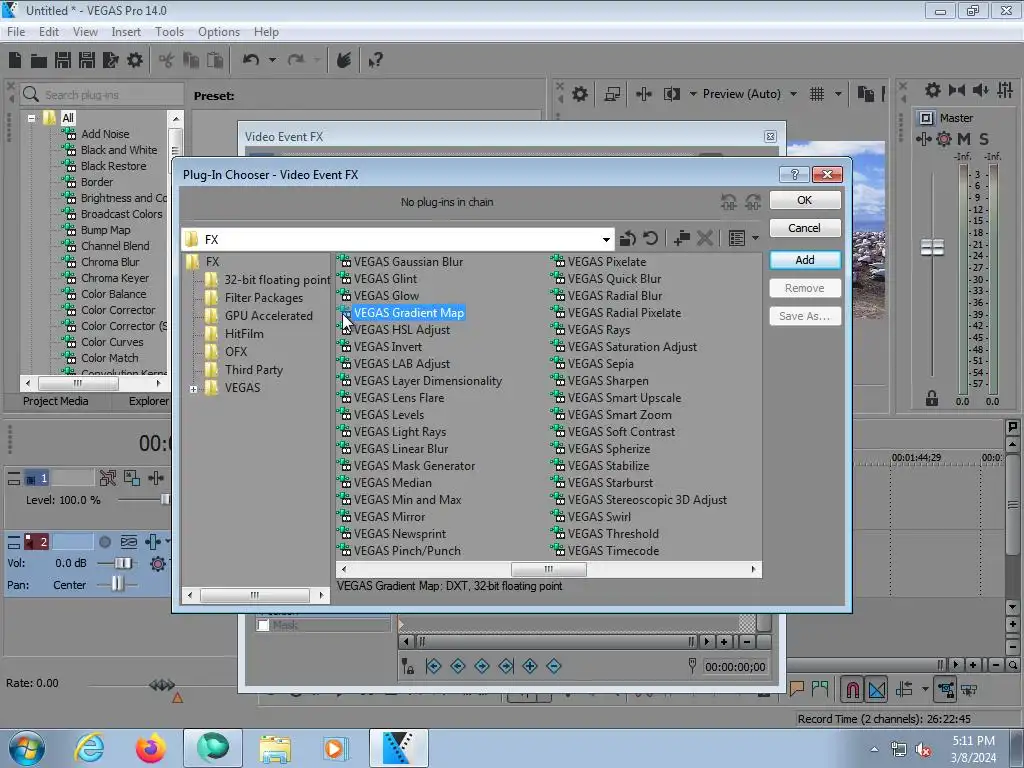Screen dimensions: 1024x768
Task: Open the File menu
Action: click(x=16, y=31)
